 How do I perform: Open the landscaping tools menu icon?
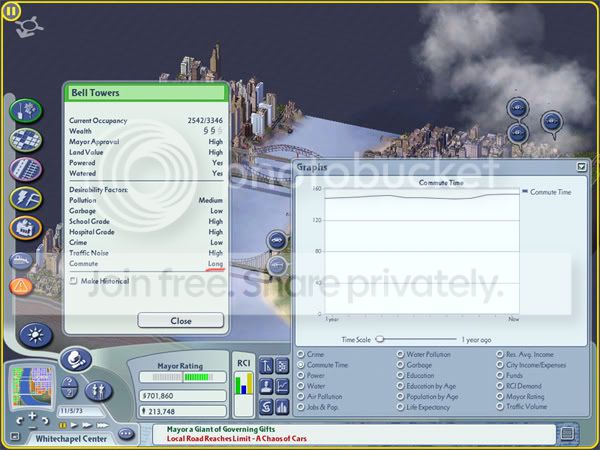point(26,111)
